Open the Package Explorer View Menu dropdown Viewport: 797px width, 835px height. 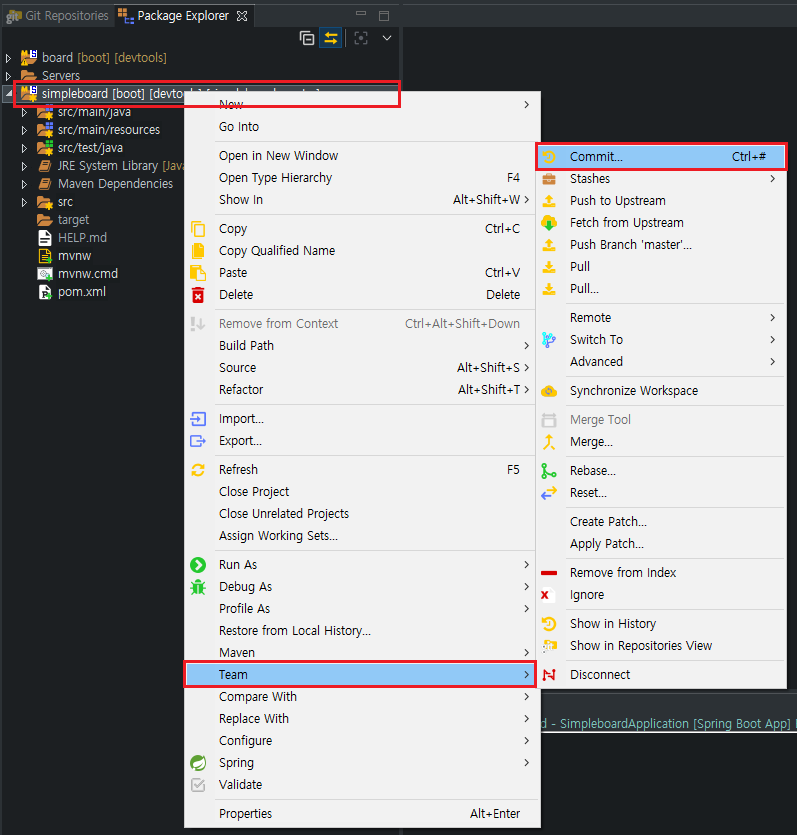[x=387, y=38]
